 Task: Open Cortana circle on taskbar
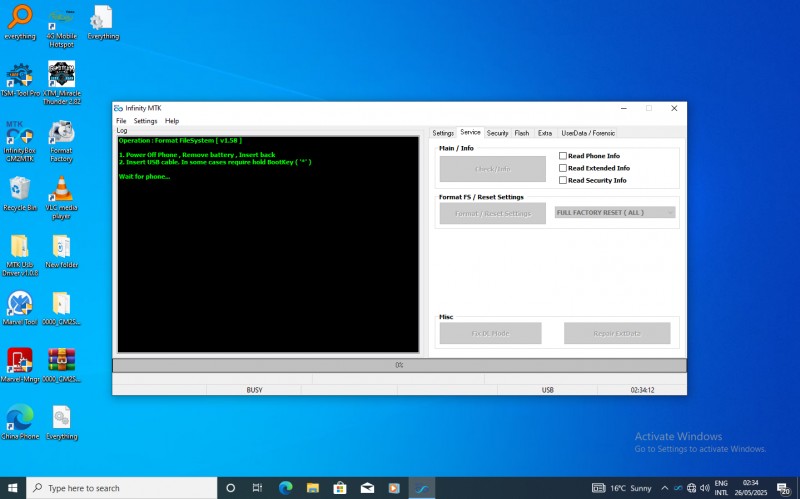tap(230, 488)
